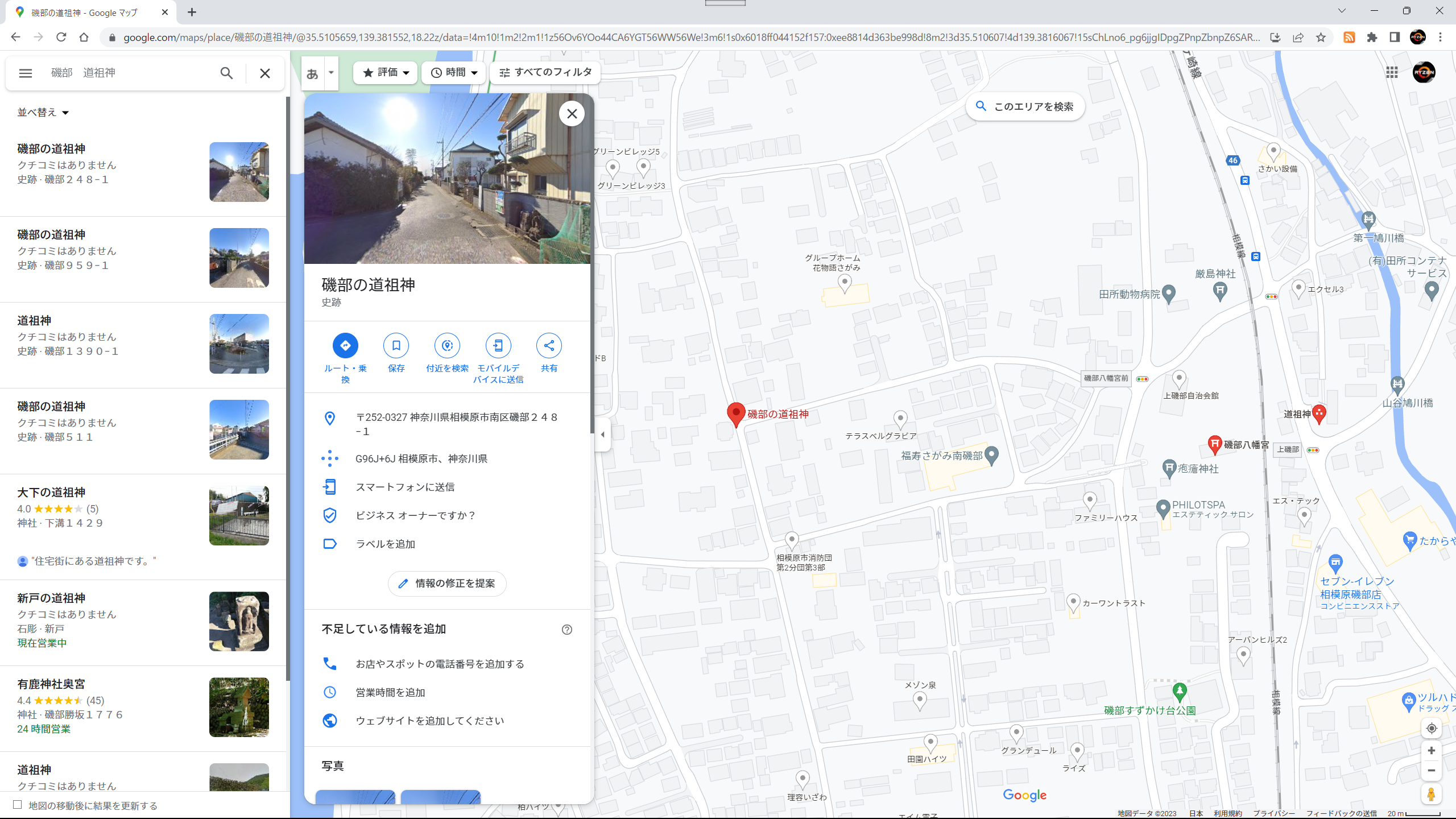This screenshot has height=819, width=1456.
Task: Add business hours 営業時間を追加
Action: [447, 692]
